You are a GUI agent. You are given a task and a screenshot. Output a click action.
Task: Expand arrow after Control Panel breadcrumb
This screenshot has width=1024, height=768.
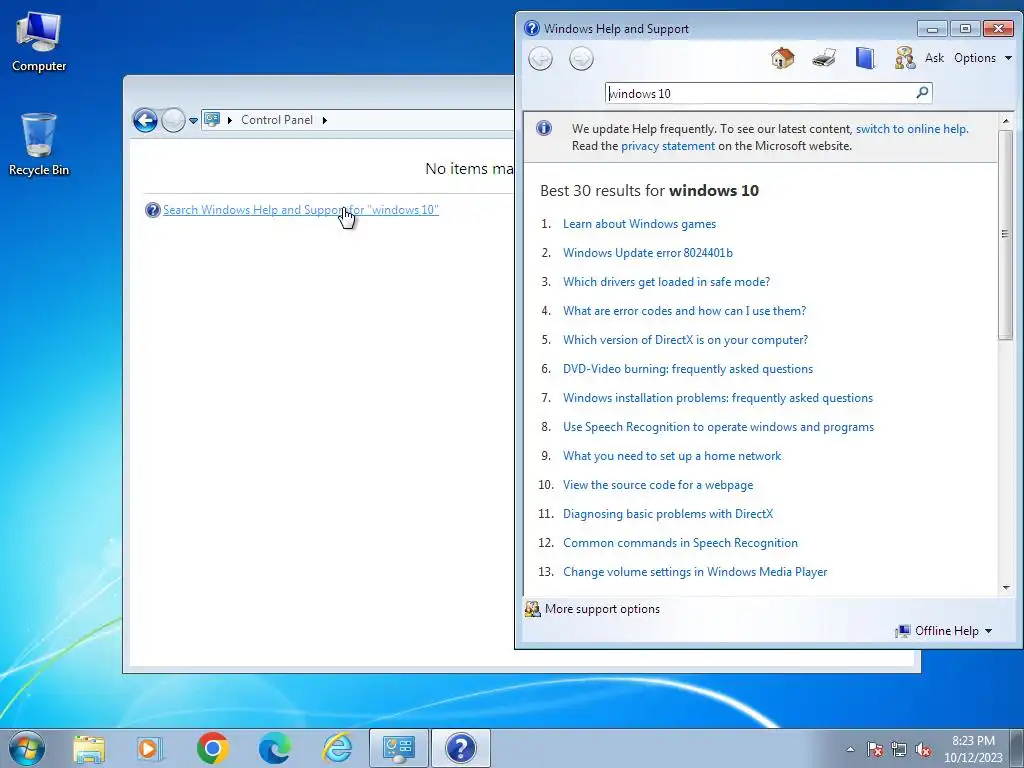coord(325,120)
